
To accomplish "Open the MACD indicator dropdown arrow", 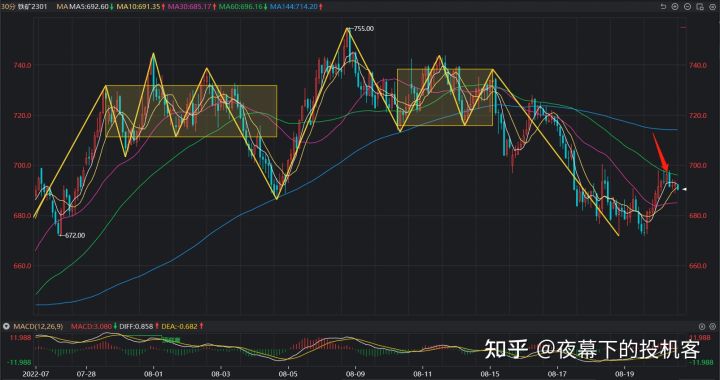I will (x=6, y=326).
